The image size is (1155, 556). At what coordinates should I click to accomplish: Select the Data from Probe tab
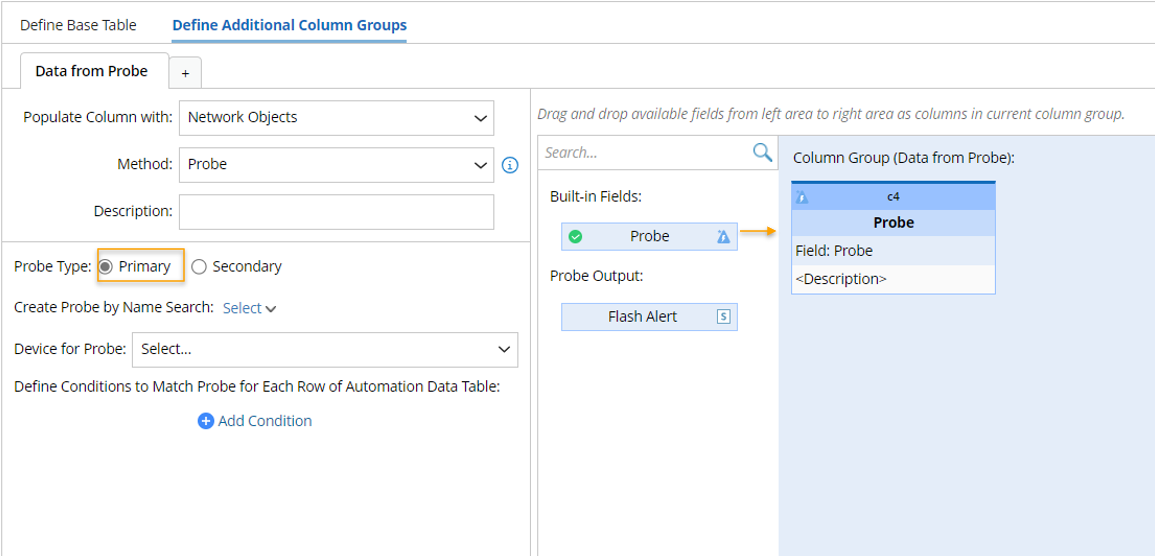click(x=91, y=71)
